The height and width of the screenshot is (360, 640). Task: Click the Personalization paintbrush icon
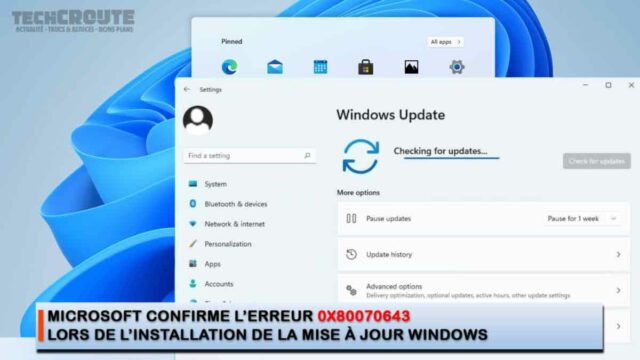[x=193, y=244]
